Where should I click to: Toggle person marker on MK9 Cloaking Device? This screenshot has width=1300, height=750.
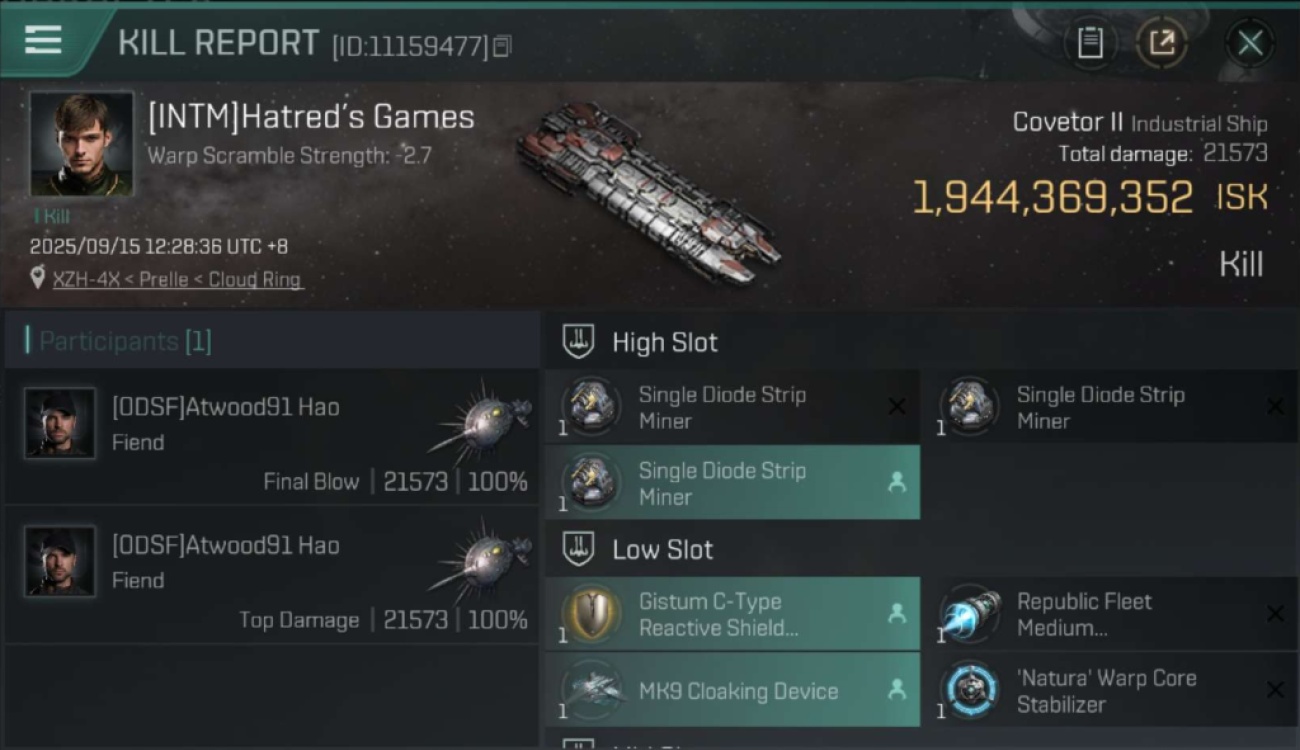click(897, 690)
